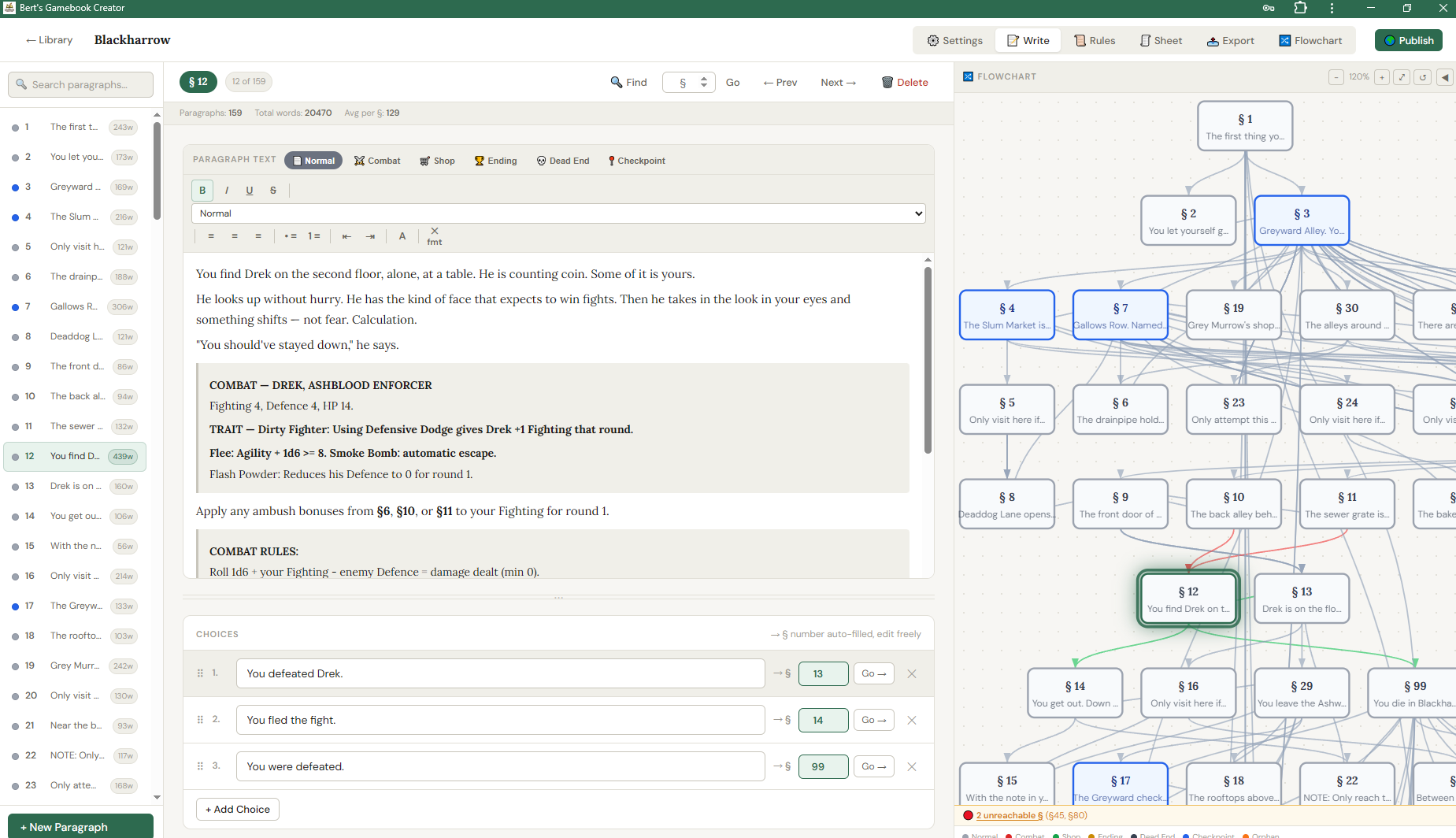This screenshot has height=838, width=1456.
Task: Apply a numbered list in the editor
Action: 313,235
